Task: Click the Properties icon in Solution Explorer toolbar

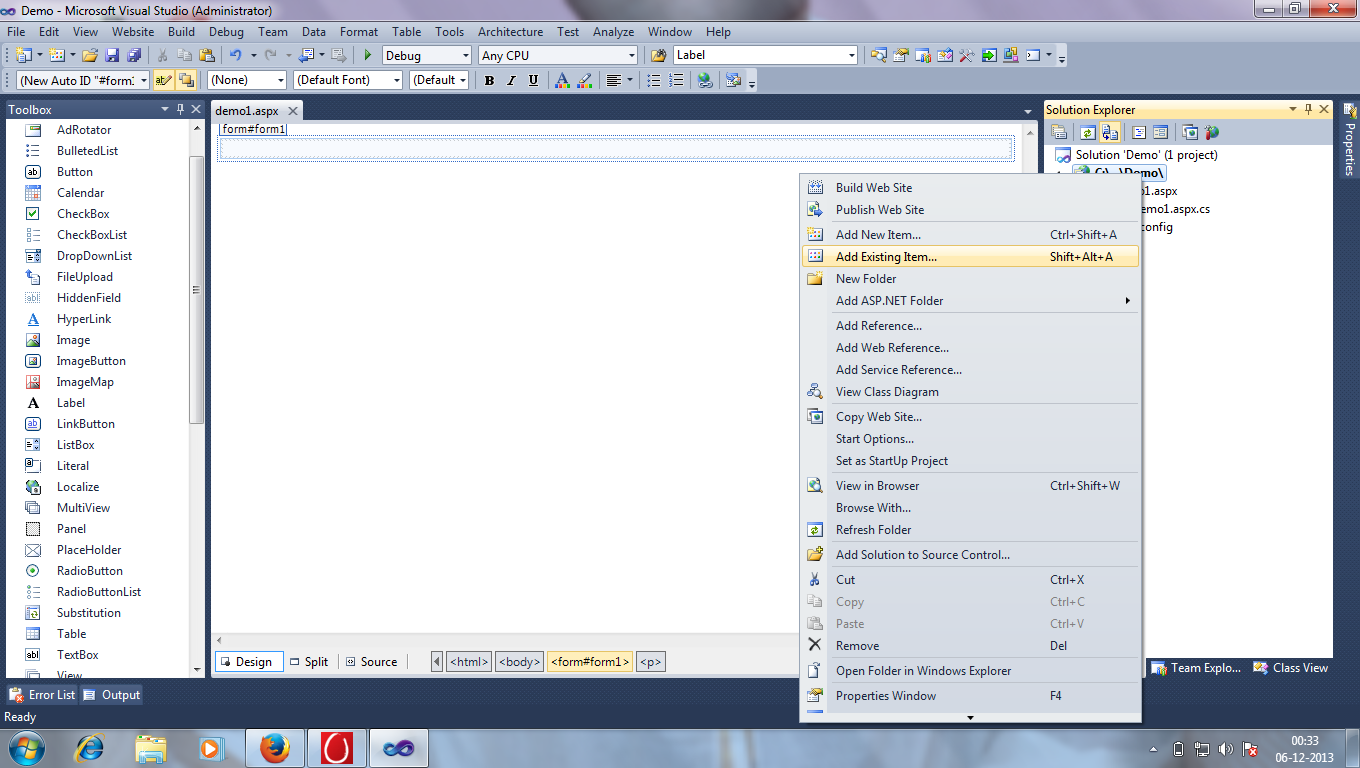Action: 1059,132
